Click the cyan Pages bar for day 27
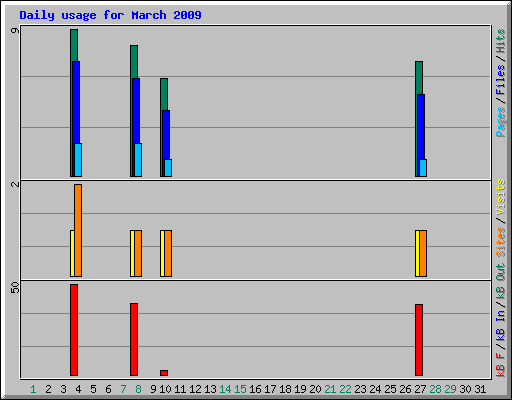 pyautogui.click(x=423, y=168)
